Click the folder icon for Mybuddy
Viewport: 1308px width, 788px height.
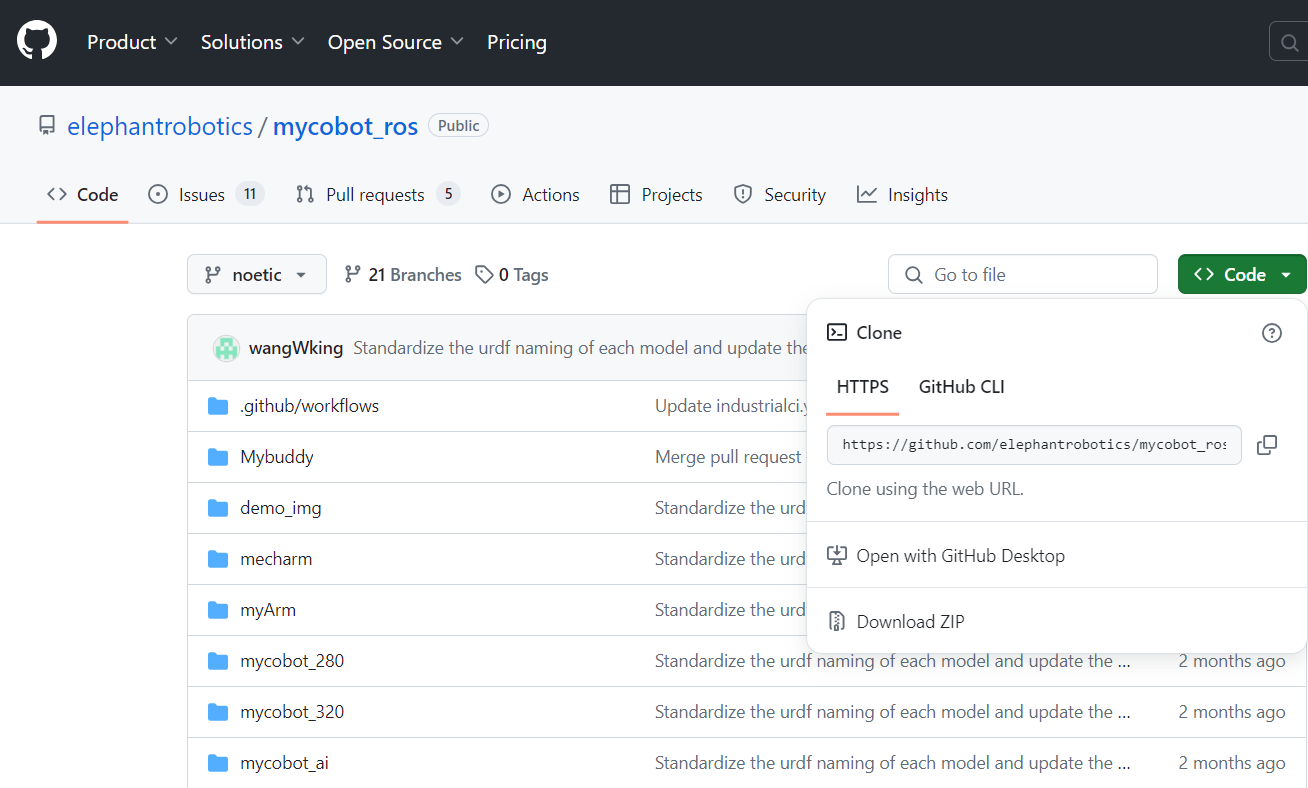click(218, 457)
